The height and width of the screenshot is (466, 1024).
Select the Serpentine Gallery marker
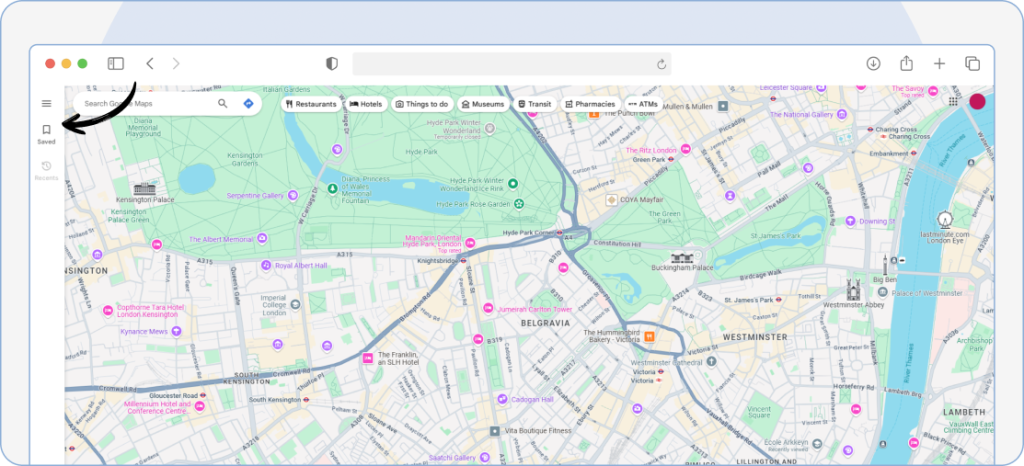293,195
